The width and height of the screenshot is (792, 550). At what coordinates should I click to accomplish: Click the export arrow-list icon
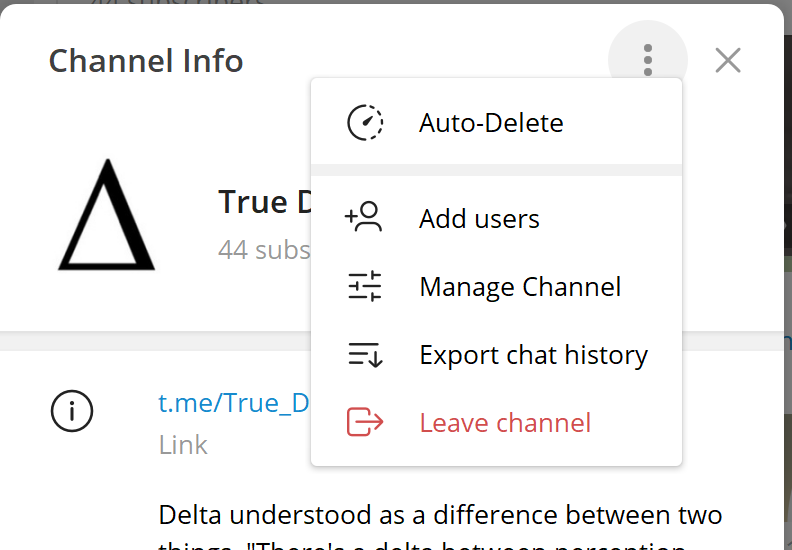(x=365, y=355)
